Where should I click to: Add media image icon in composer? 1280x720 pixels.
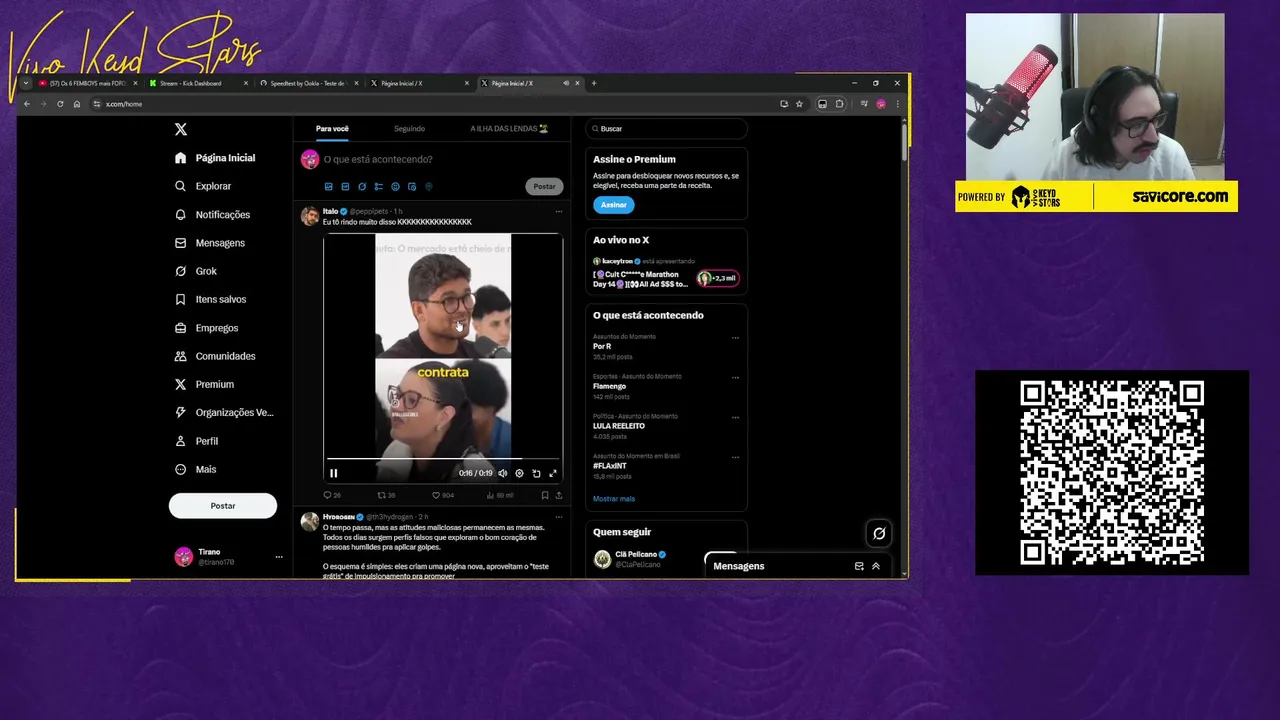(x=328, y=186)
